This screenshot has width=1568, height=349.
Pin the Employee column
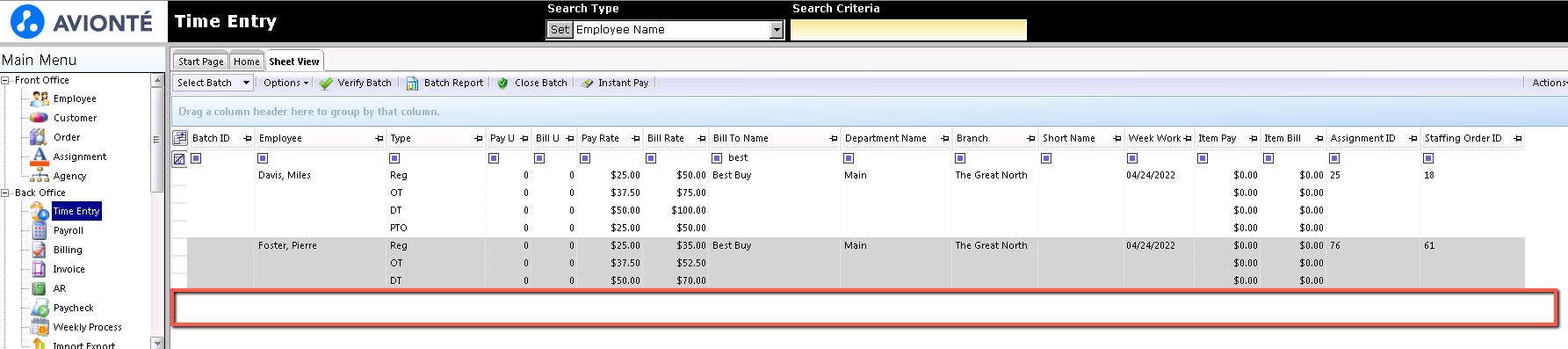click(x=379, y=139)
